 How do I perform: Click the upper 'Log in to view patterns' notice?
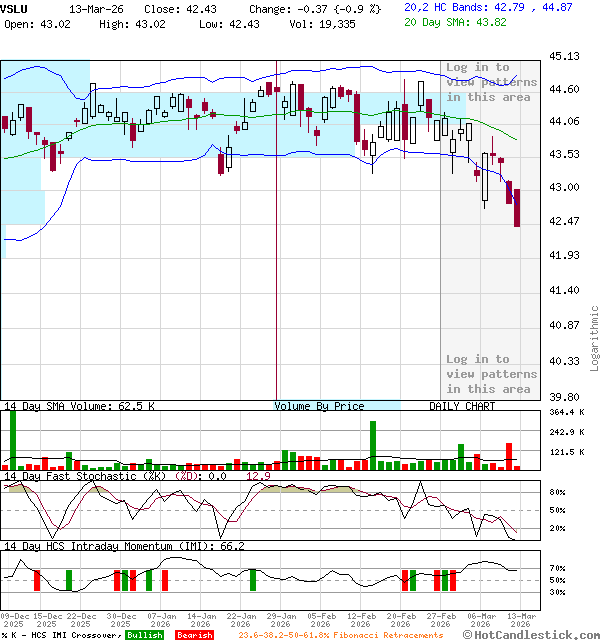pyautogui.click(x=491, y=82)
